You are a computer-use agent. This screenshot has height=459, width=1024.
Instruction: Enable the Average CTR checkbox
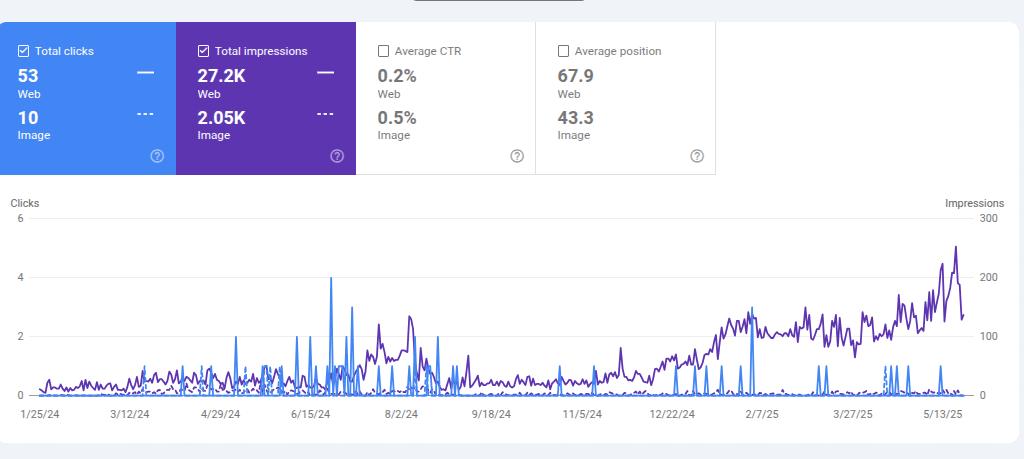[x=384, y=51]
